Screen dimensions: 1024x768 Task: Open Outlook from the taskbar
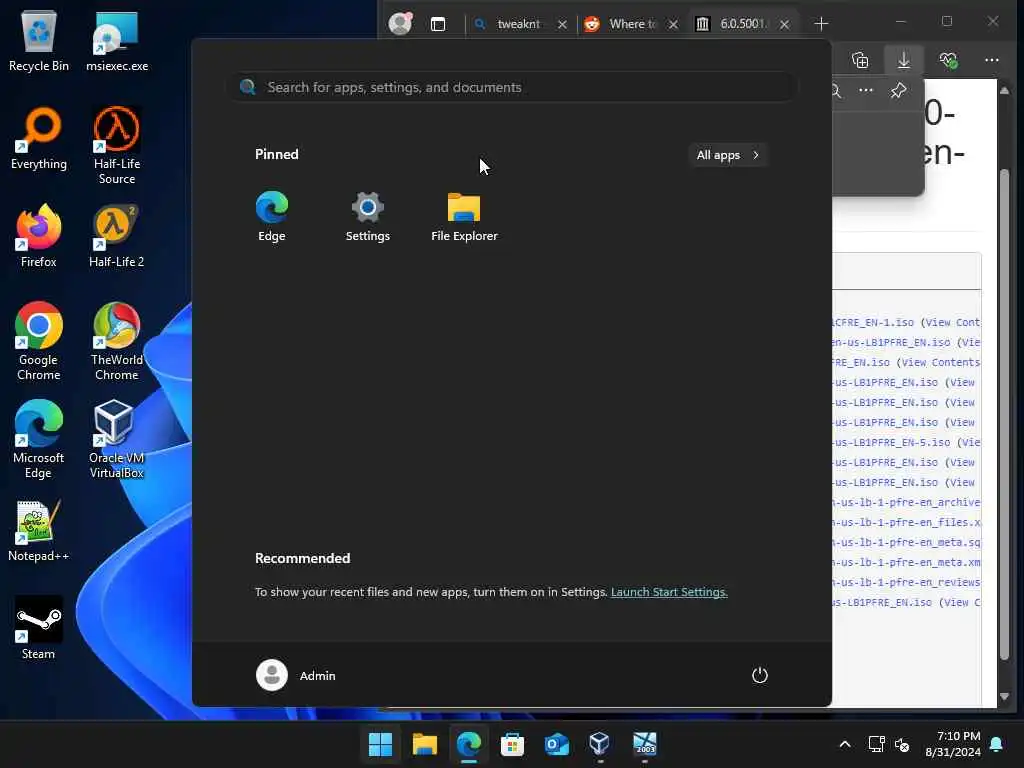coord(556,744)
